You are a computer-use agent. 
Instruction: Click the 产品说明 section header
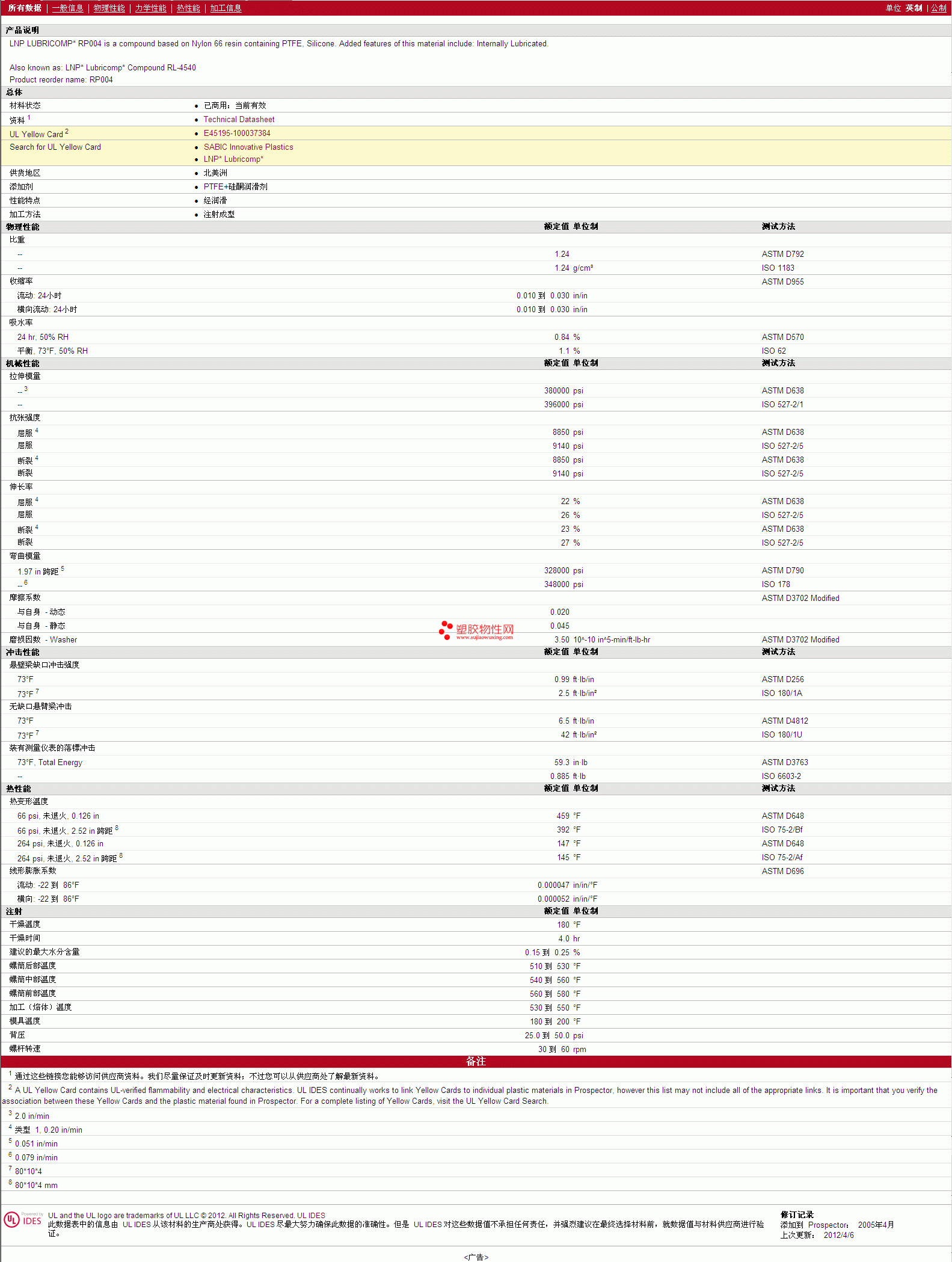click(22, 31)
